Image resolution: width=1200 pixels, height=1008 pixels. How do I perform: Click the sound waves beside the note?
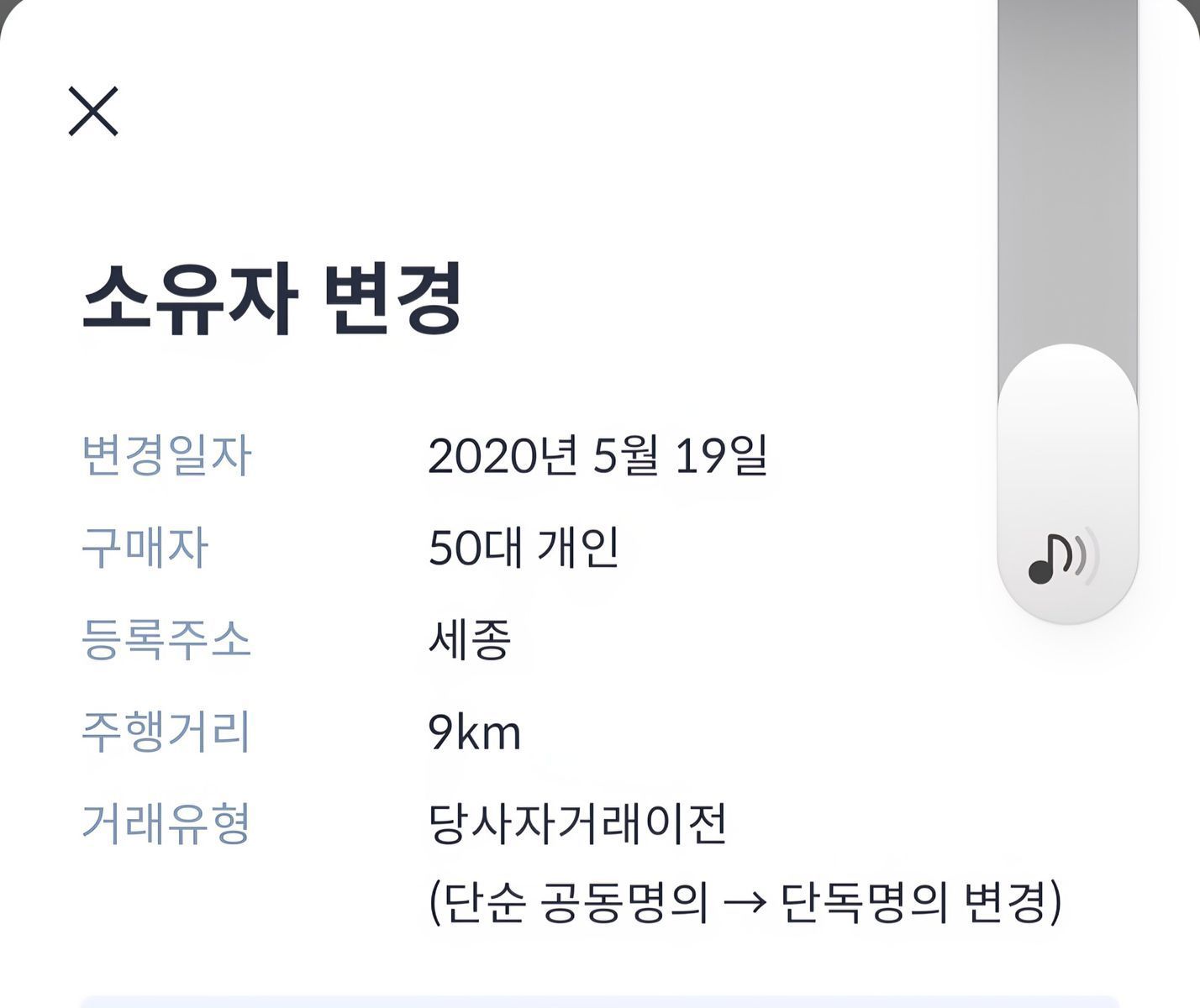point(1086,554)
